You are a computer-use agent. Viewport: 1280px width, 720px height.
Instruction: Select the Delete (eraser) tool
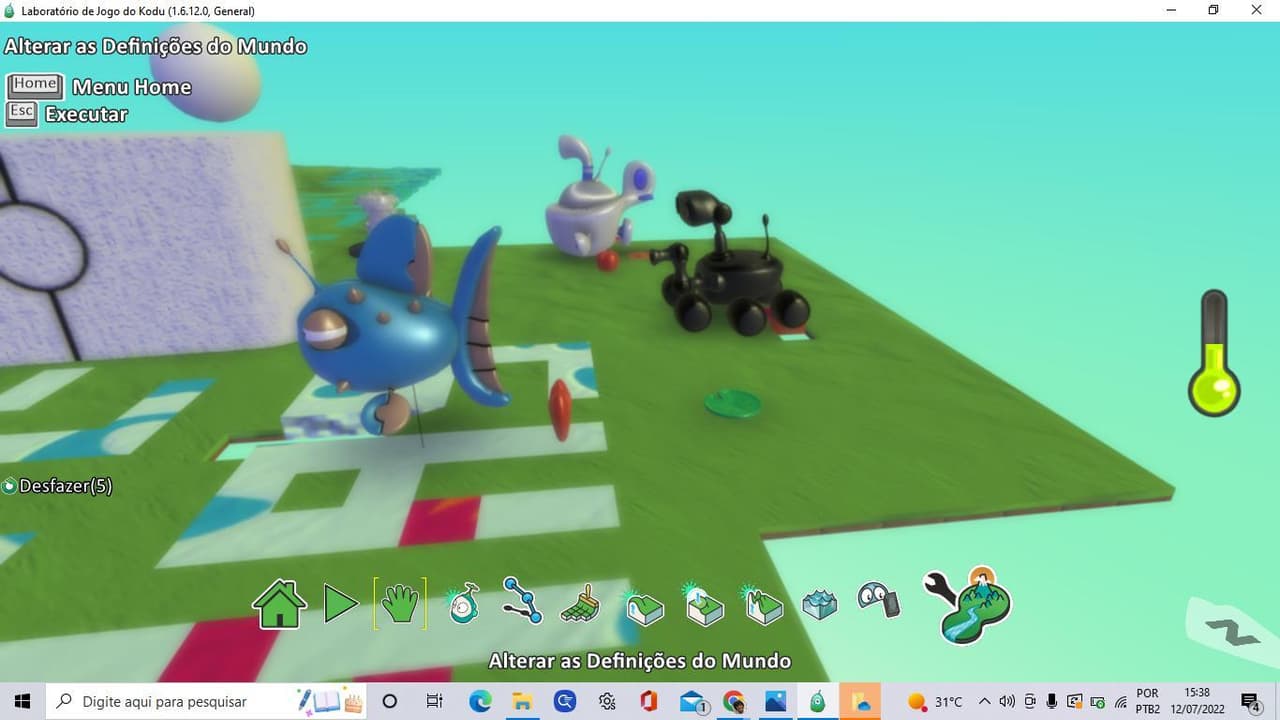(879, 600)
